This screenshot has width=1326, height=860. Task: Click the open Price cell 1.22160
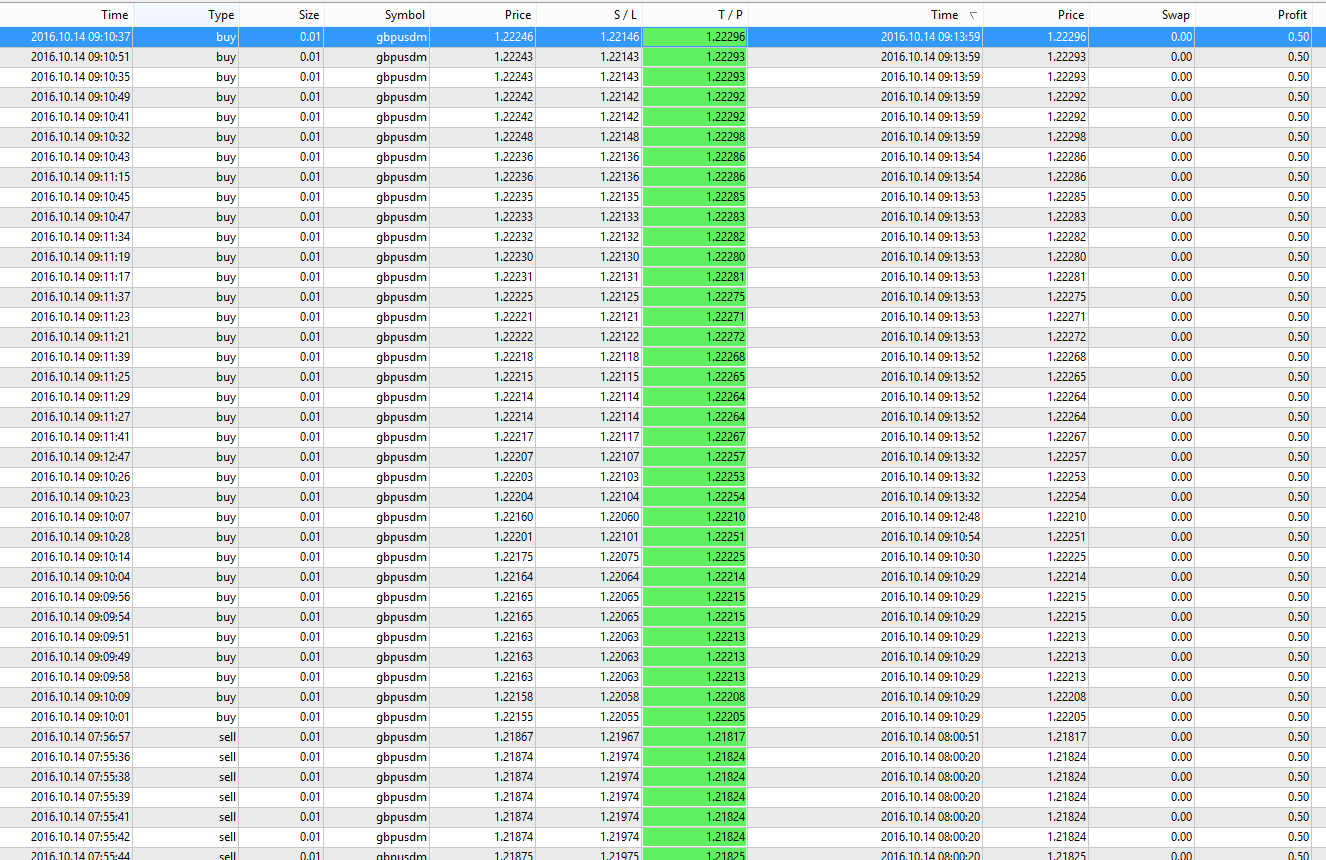point(513,517)
